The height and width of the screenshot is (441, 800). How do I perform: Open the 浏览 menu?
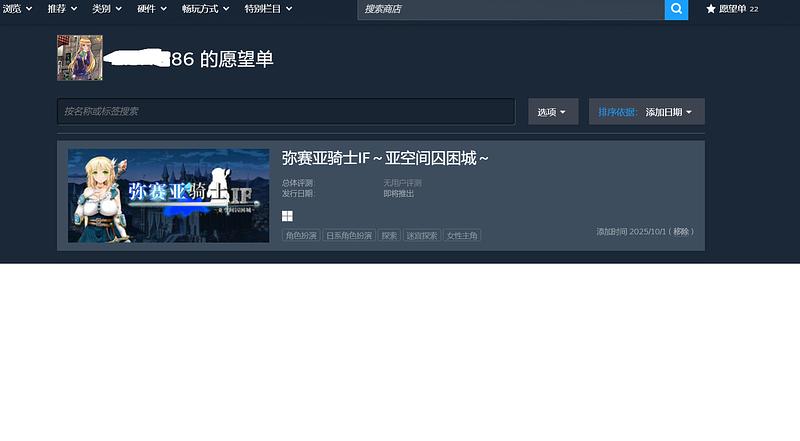click(18, 9)
